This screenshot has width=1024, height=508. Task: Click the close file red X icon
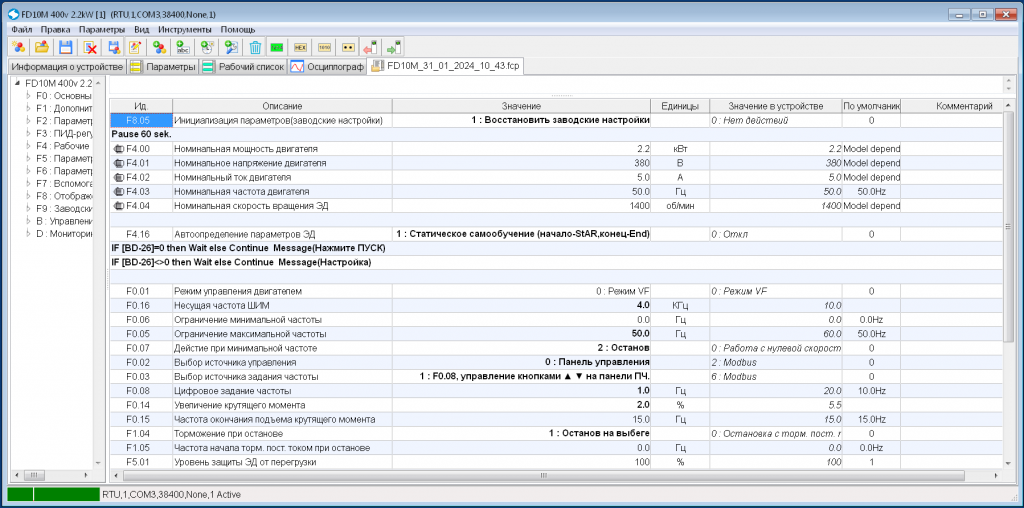point(90,47)
